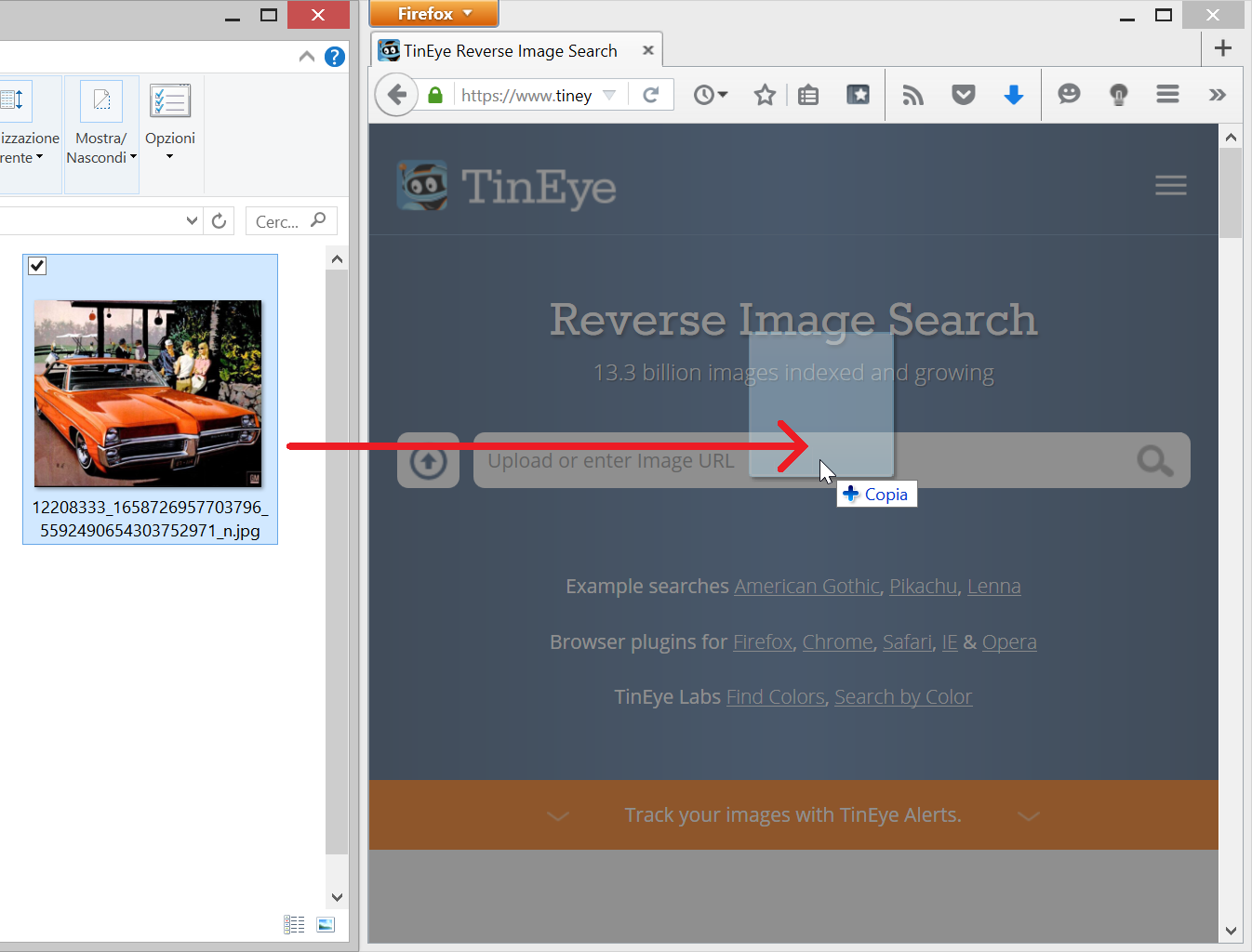Click the smiley chat icon in toolbar
1252x952 pixels.
point(1069,94)
